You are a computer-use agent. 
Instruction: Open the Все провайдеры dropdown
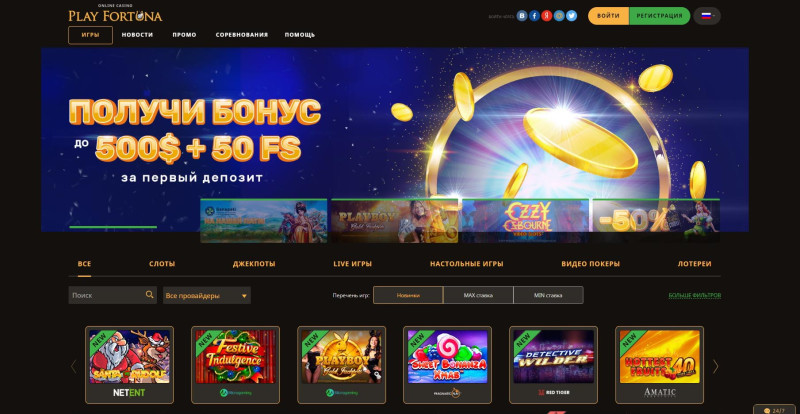[207, 296]
